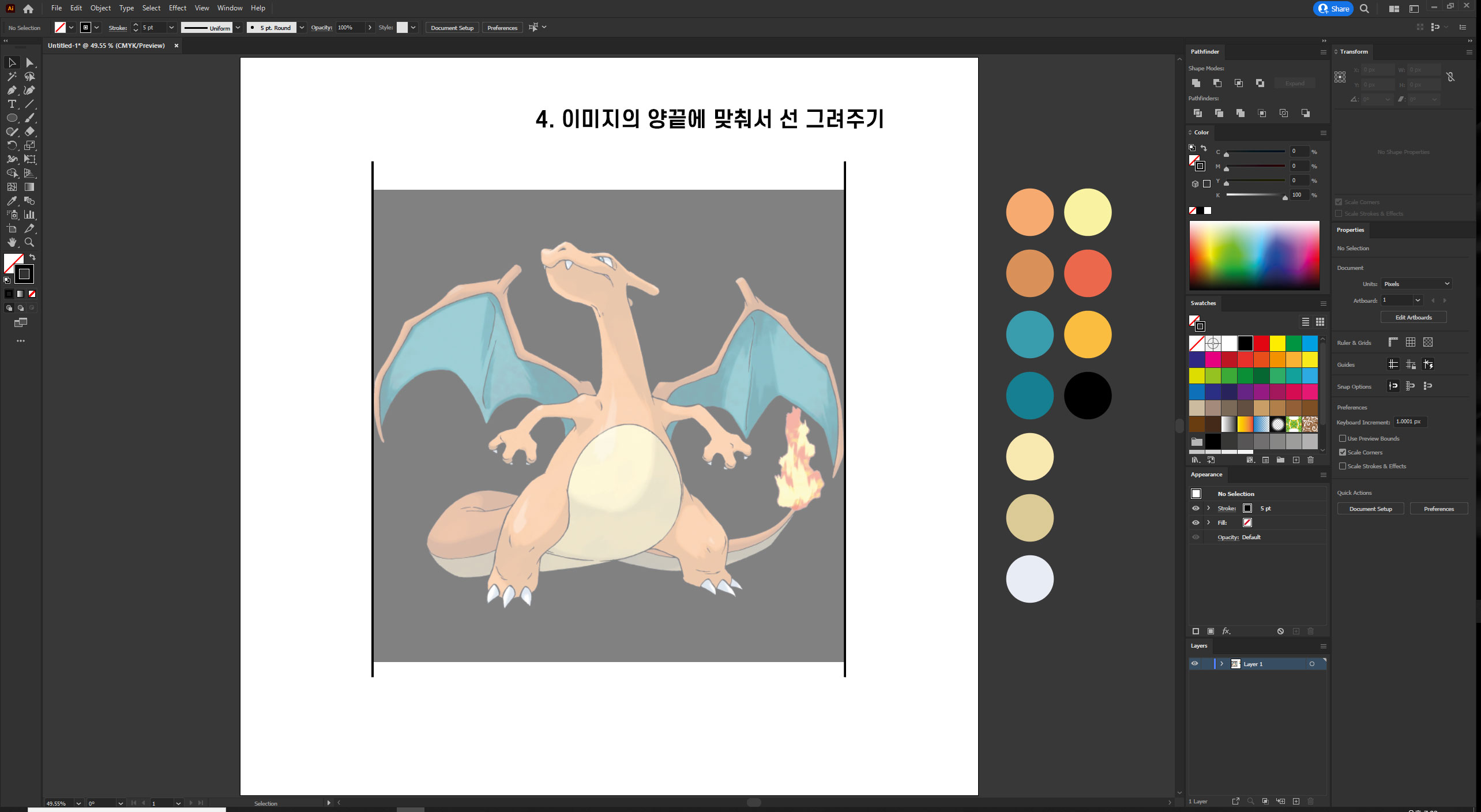Open the search icon beside Share
Image resolution: width=1481 pixels, height=812 pixels.
pos(1365,9)
